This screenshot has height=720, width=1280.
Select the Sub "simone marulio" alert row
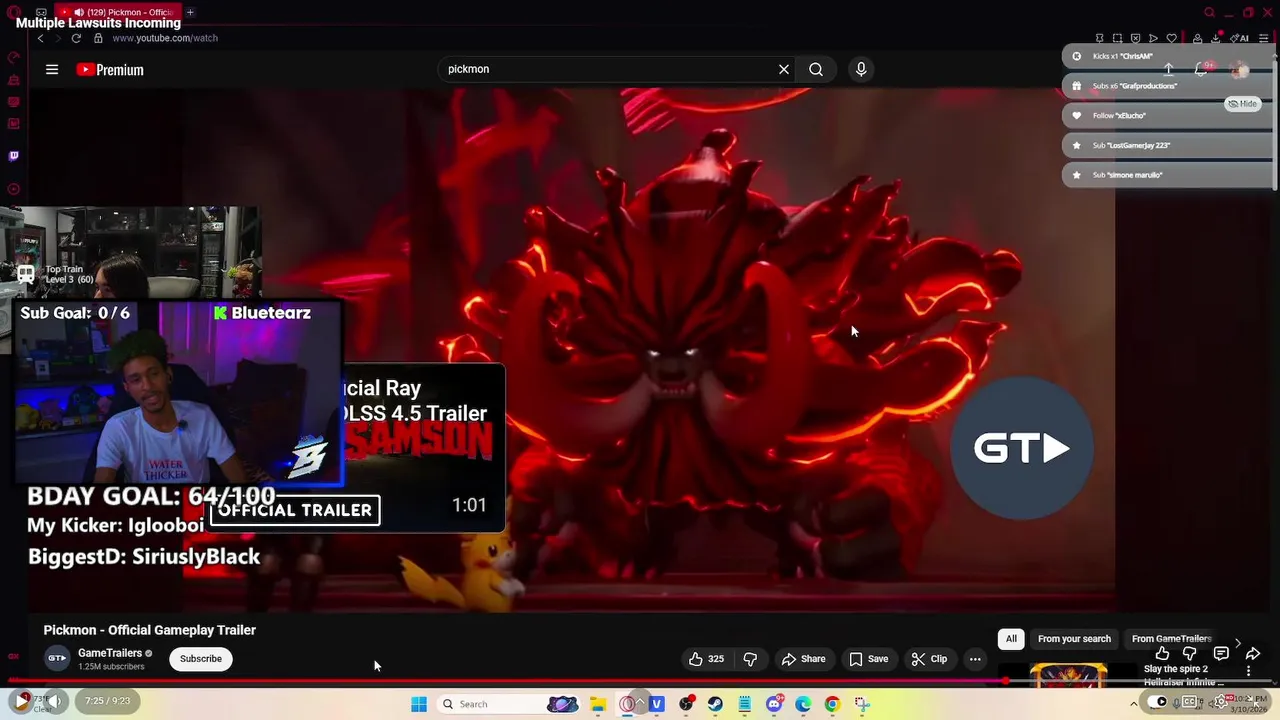(1168, 175)
